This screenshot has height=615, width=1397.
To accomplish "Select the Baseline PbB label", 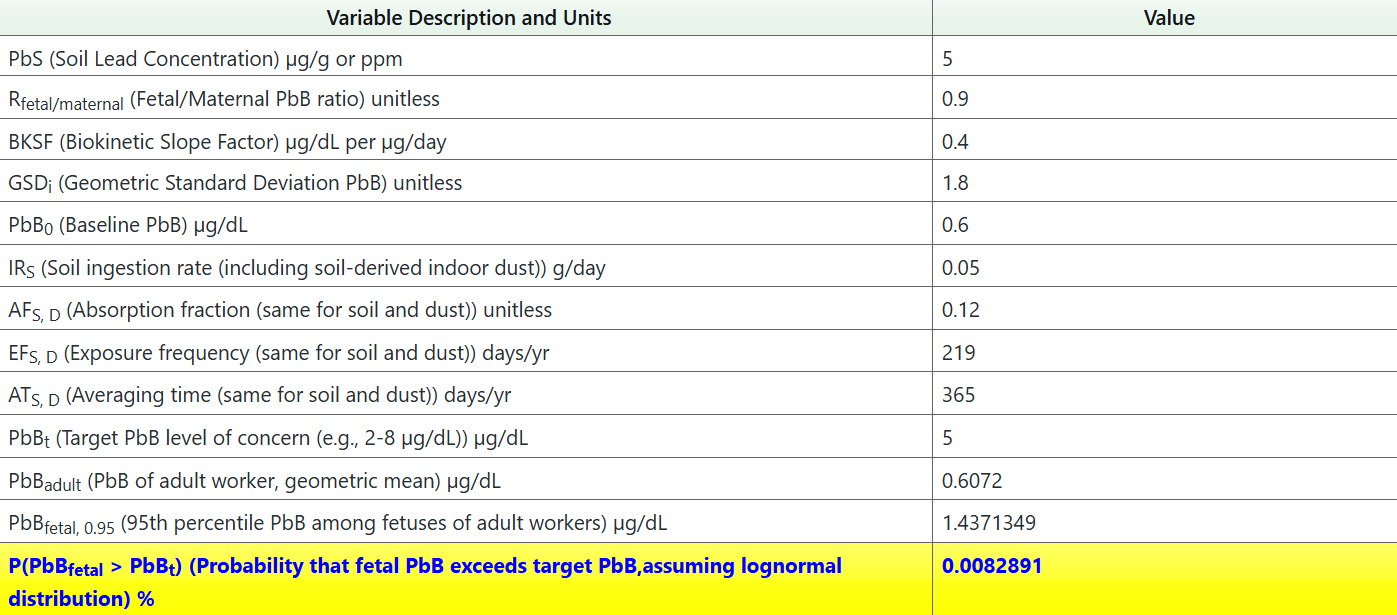I will (x=128, y=226).
